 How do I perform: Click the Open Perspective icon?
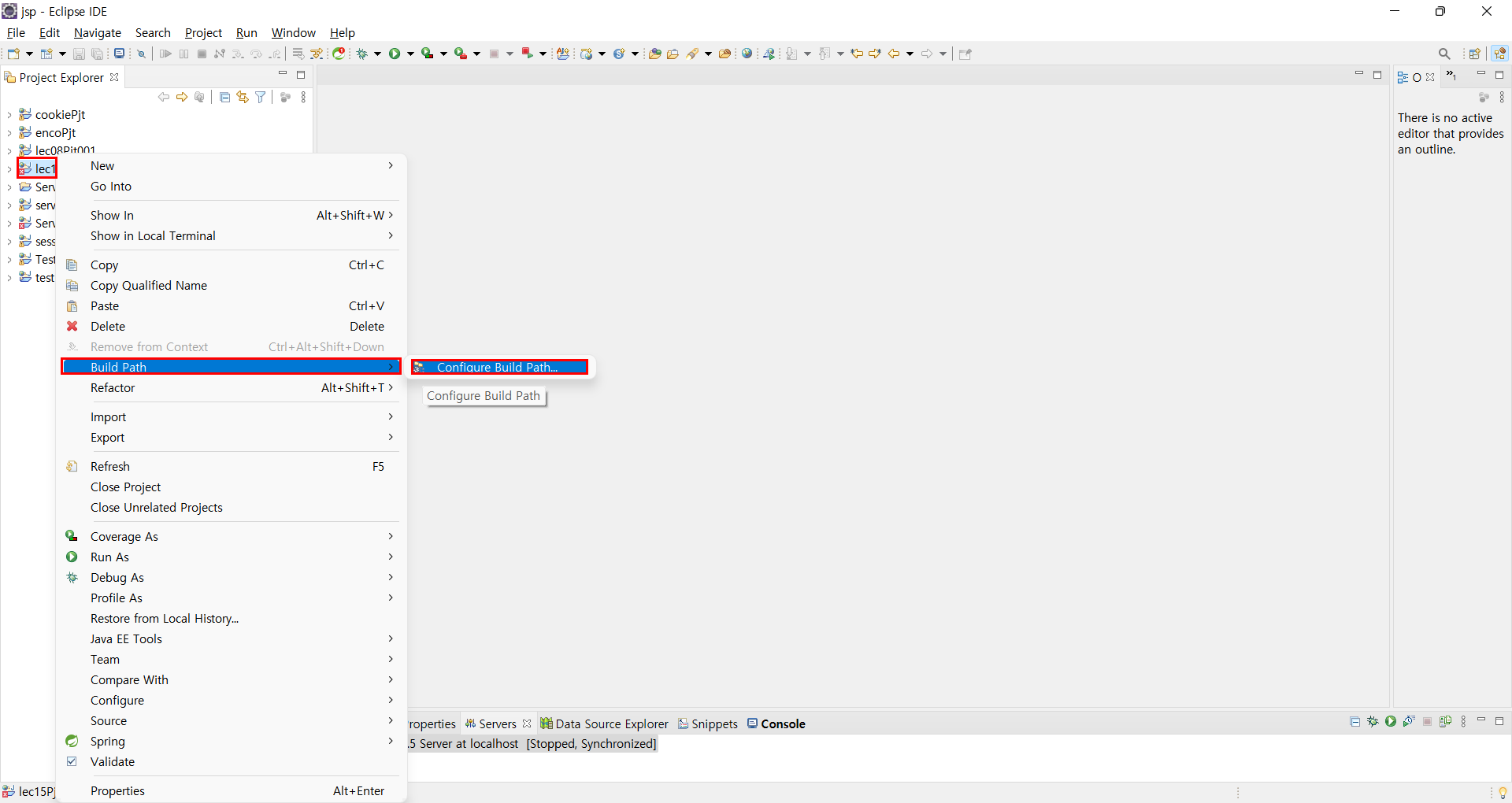click(x=1474, y=54)
